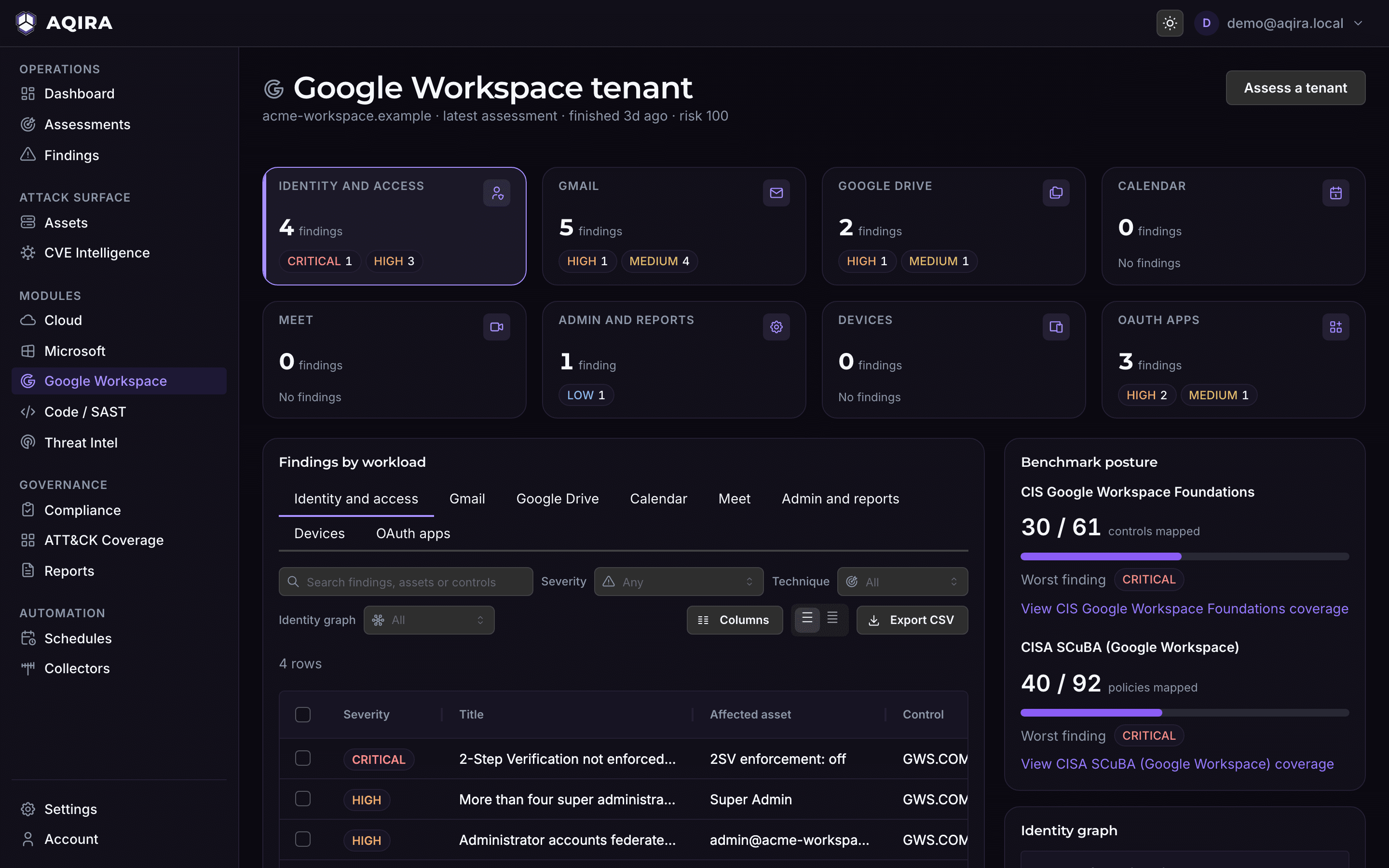Open the Severity filter dropdown

point(679,582)
